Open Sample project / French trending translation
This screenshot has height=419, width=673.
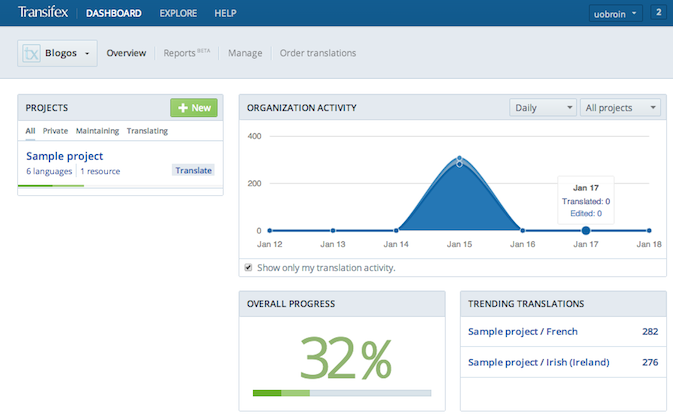522,331
